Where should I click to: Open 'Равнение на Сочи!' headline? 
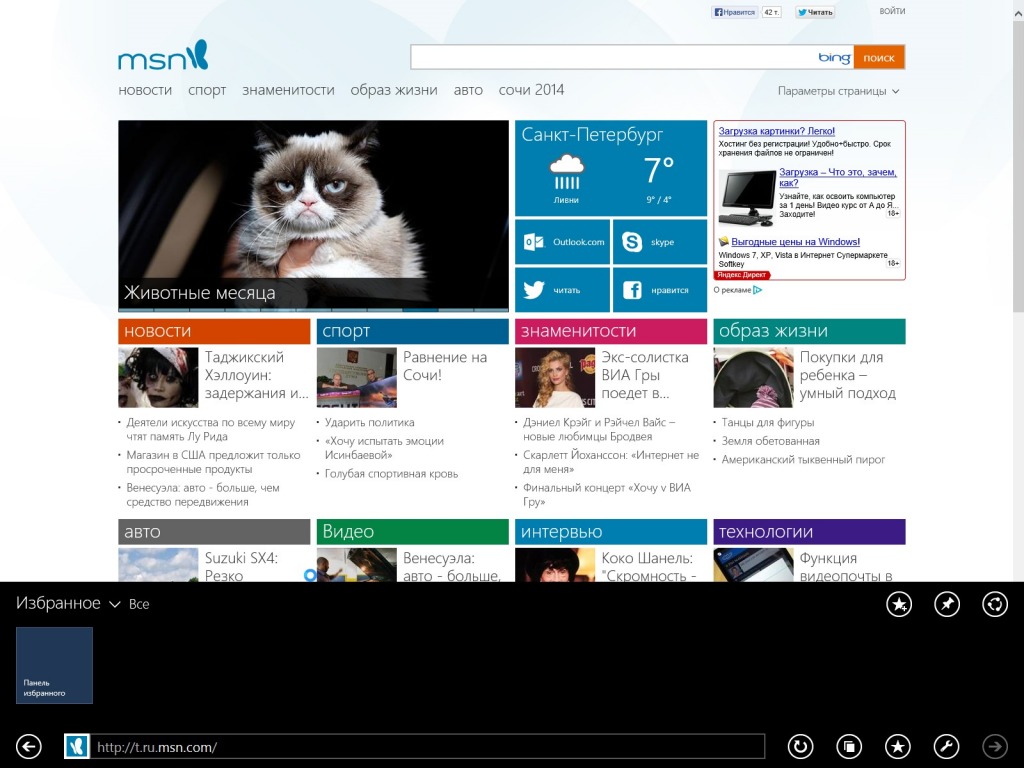point(445,366)
